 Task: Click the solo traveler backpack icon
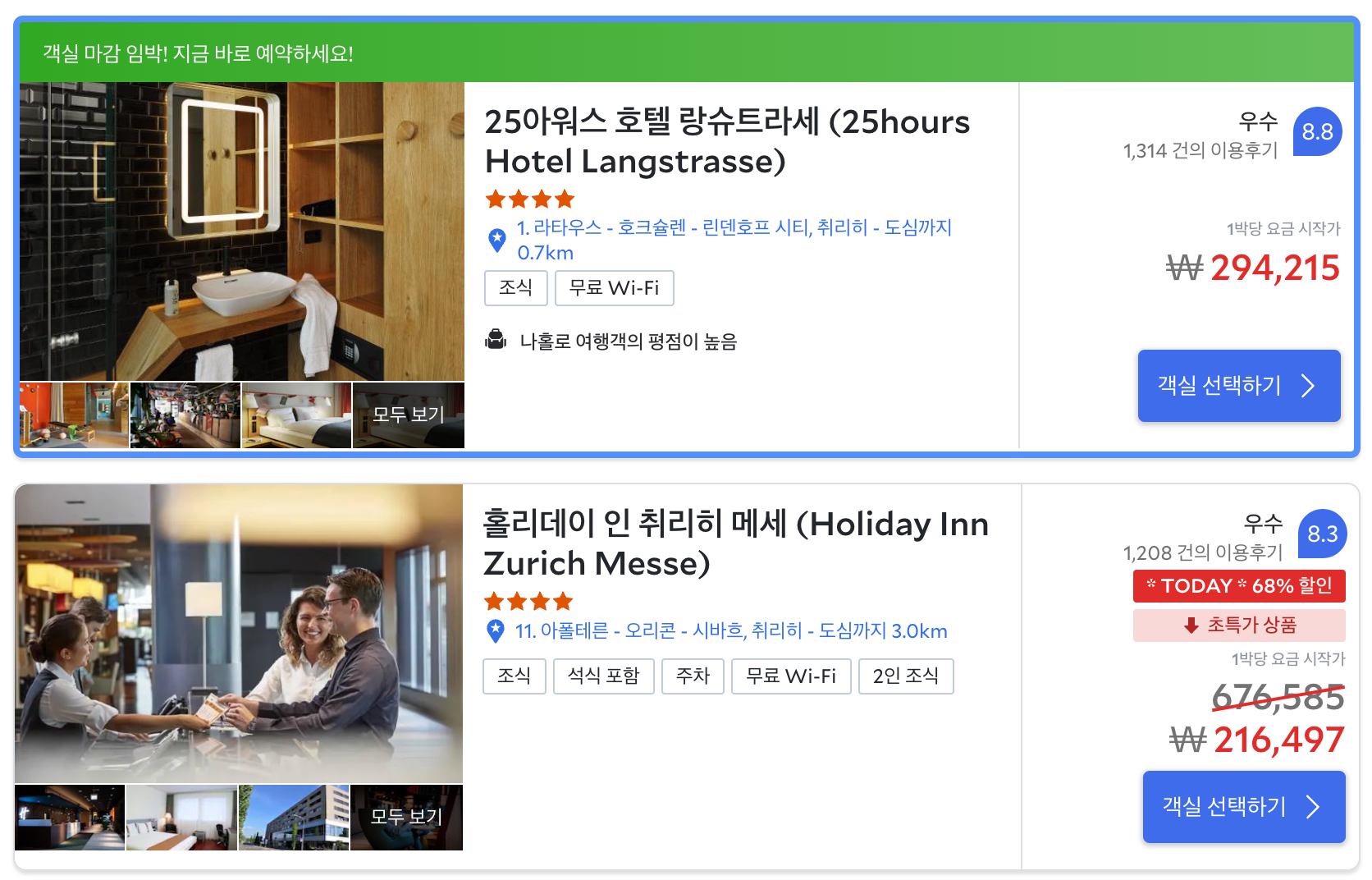pos(496,340)
